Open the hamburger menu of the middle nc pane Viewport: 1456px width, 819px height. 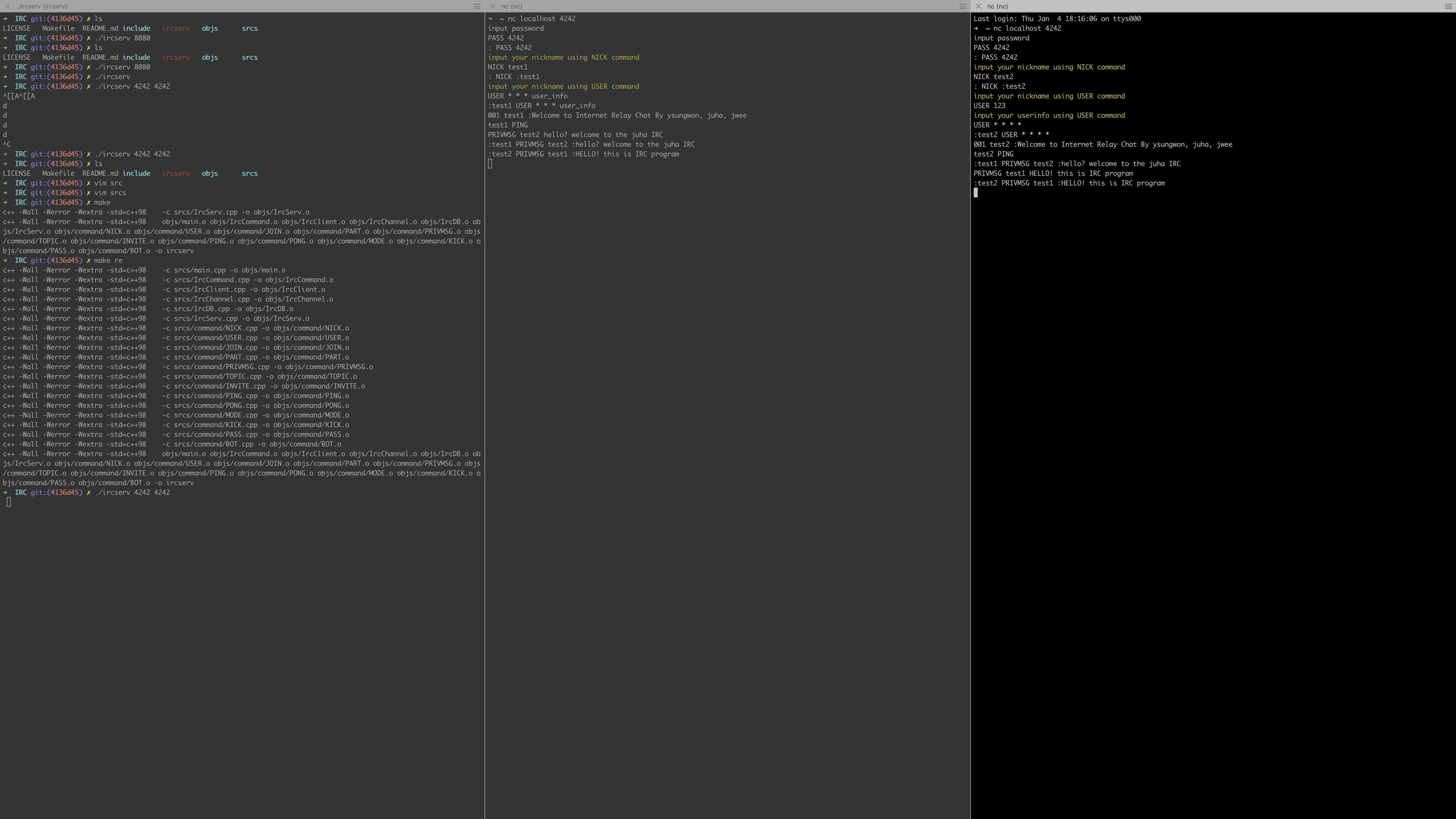tap(963, 6)
